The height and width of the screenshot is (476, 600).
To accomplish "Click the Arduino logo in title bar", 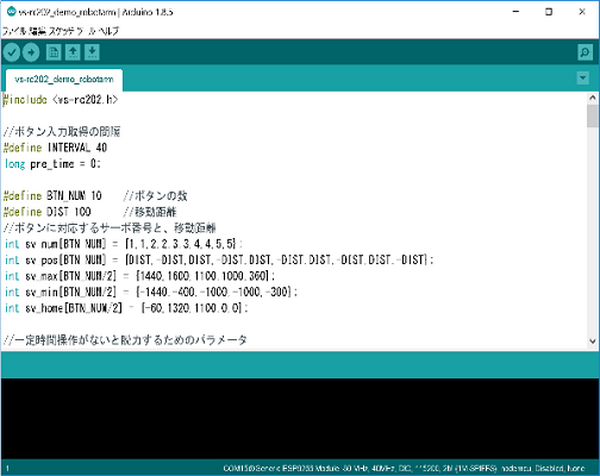I will 9,10.
